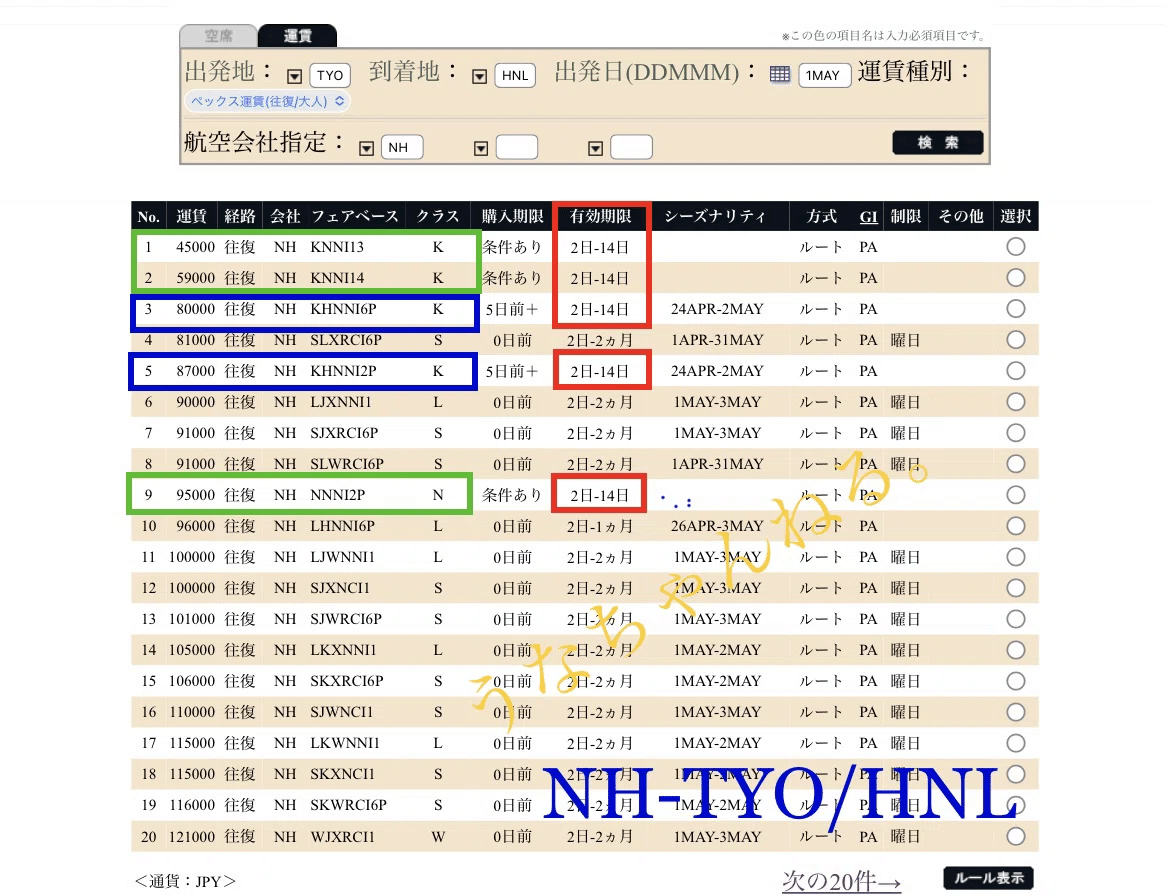The height and width of the screenshot is (895, 1170).
Task: Select radio for fare LKWNNI1 row 17
Action: click(1016, 743)
